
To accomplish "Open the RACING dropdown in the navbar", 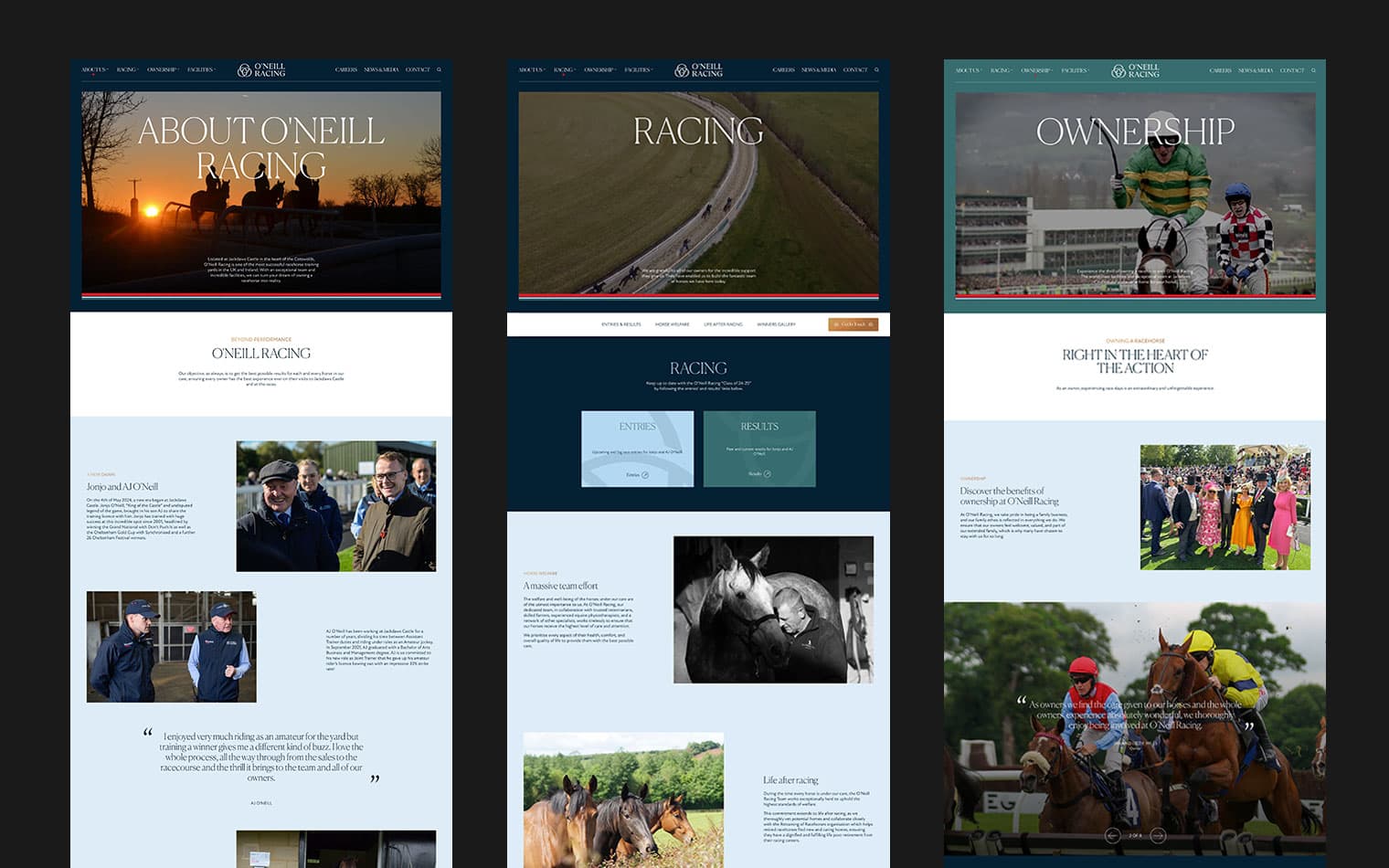I will click(x=126, y=69).
